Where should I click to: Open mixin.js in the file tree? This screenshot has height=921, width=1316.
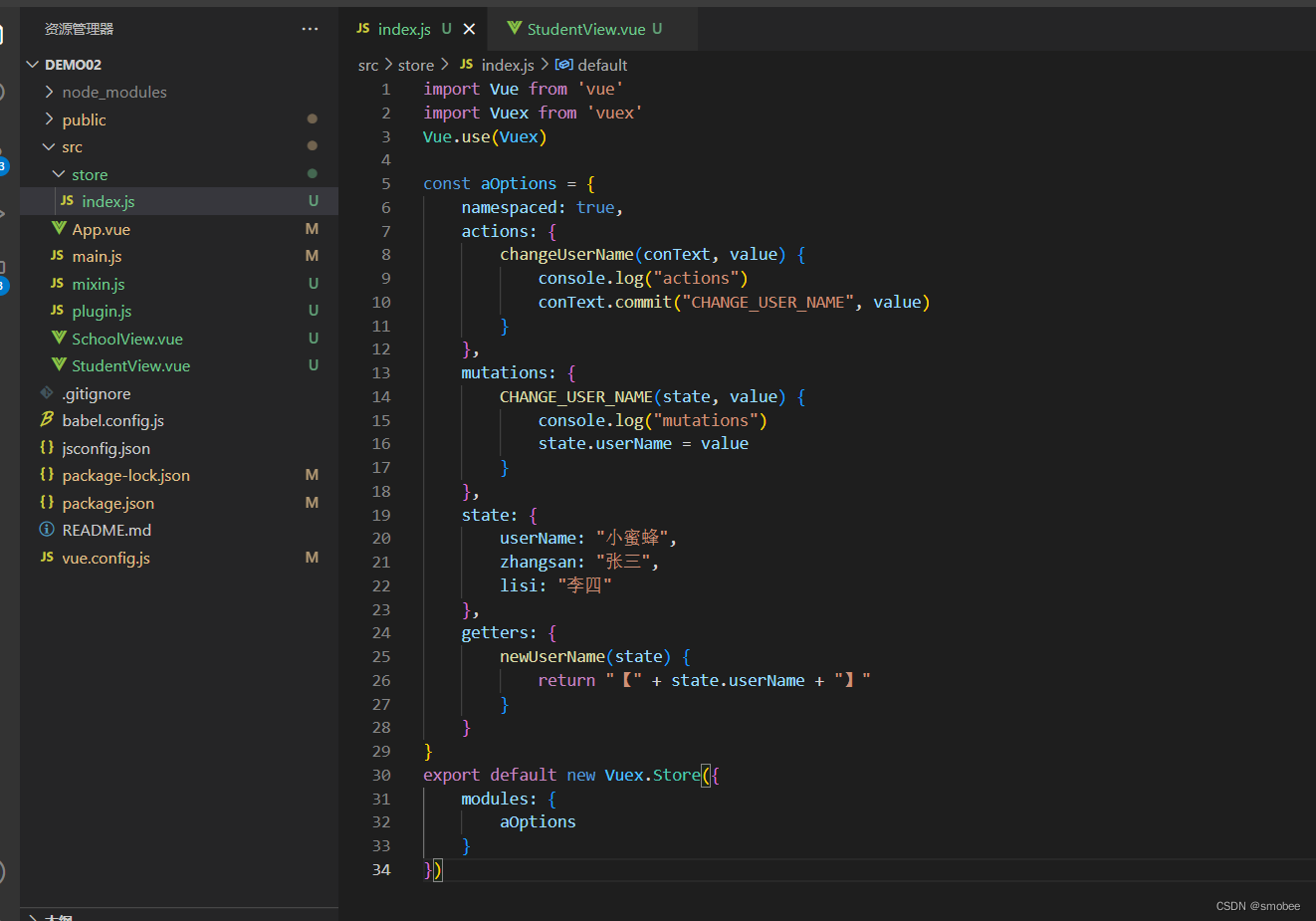click(x=179, y=284)
